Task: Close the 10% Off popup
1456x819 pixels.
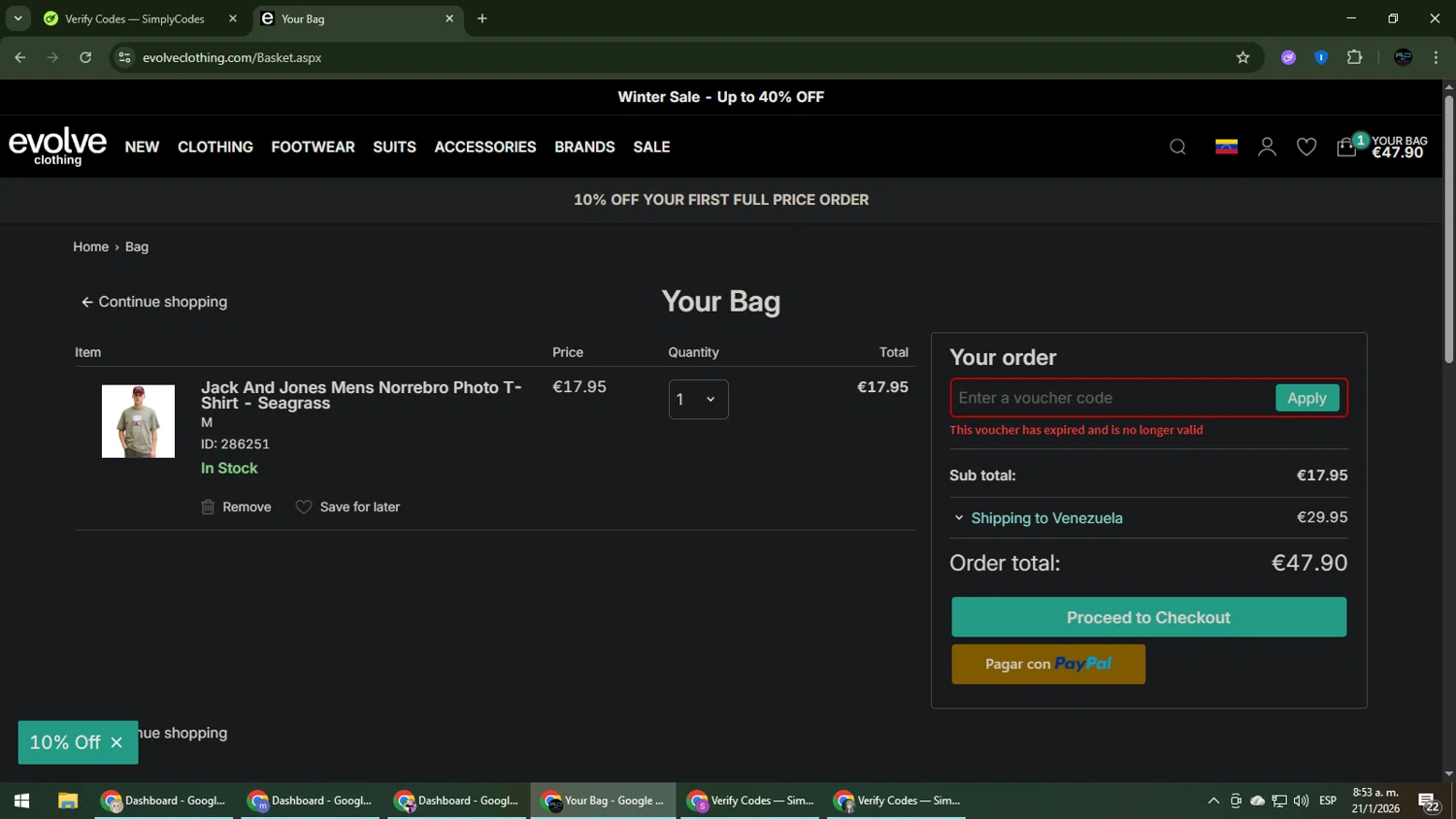Action: click(116, 742)
